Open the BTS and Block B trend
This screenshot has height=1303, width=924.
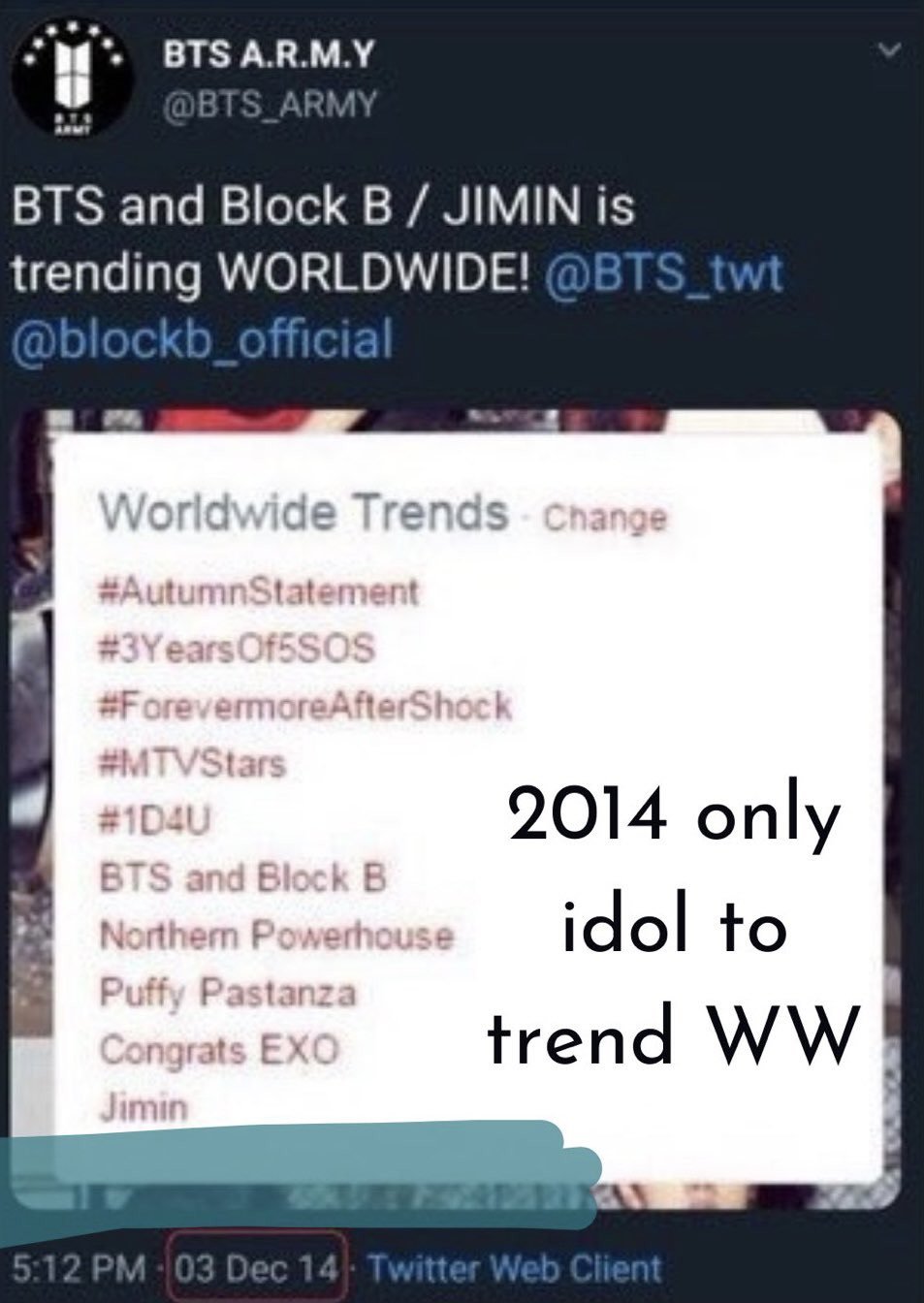243,878
